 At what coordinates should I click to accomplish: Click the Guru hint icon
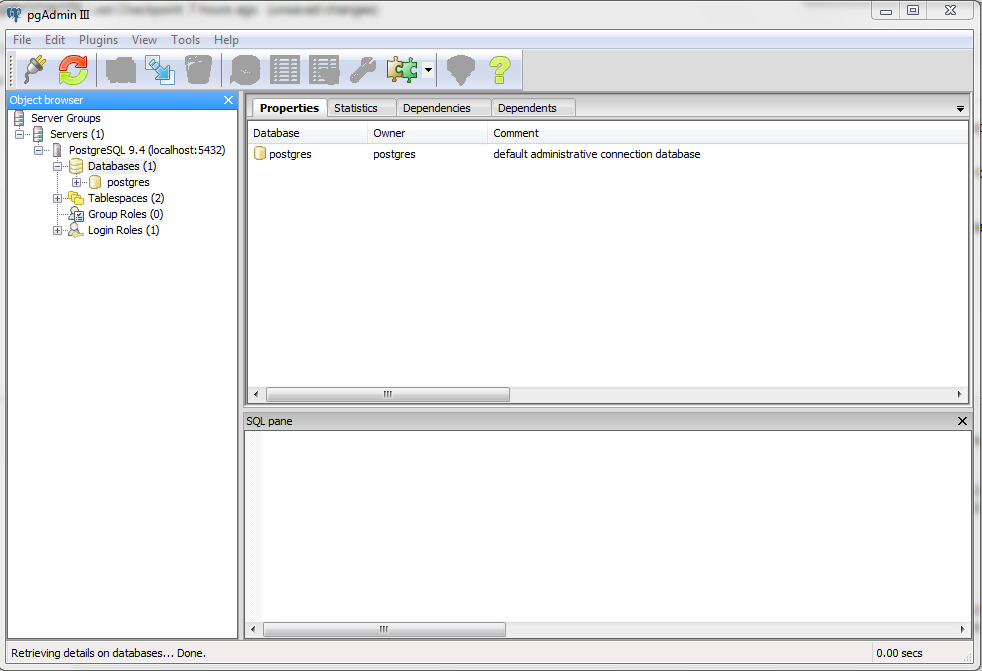(x=461, y=69)
